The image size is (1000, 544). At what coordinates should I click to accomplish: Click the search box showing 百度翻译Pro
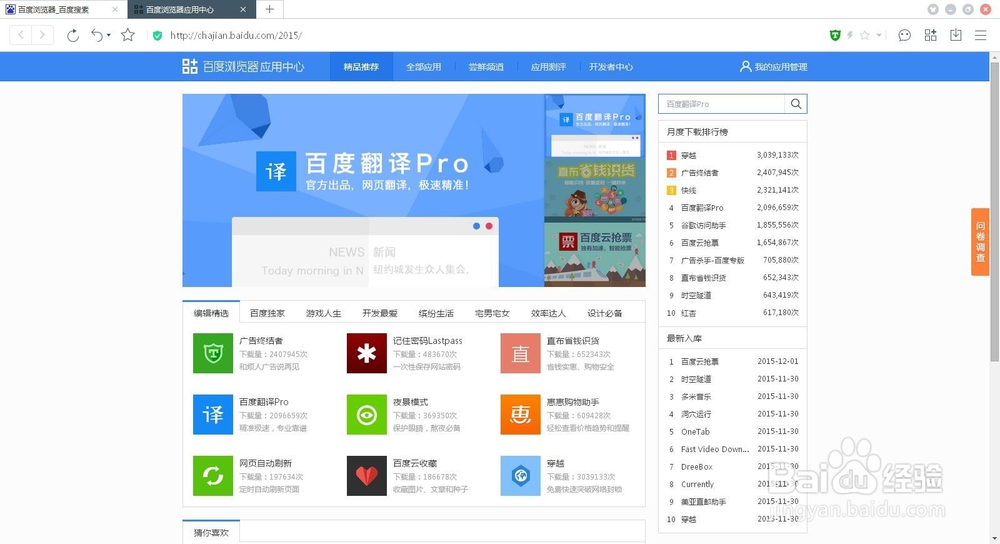point(721,104)
